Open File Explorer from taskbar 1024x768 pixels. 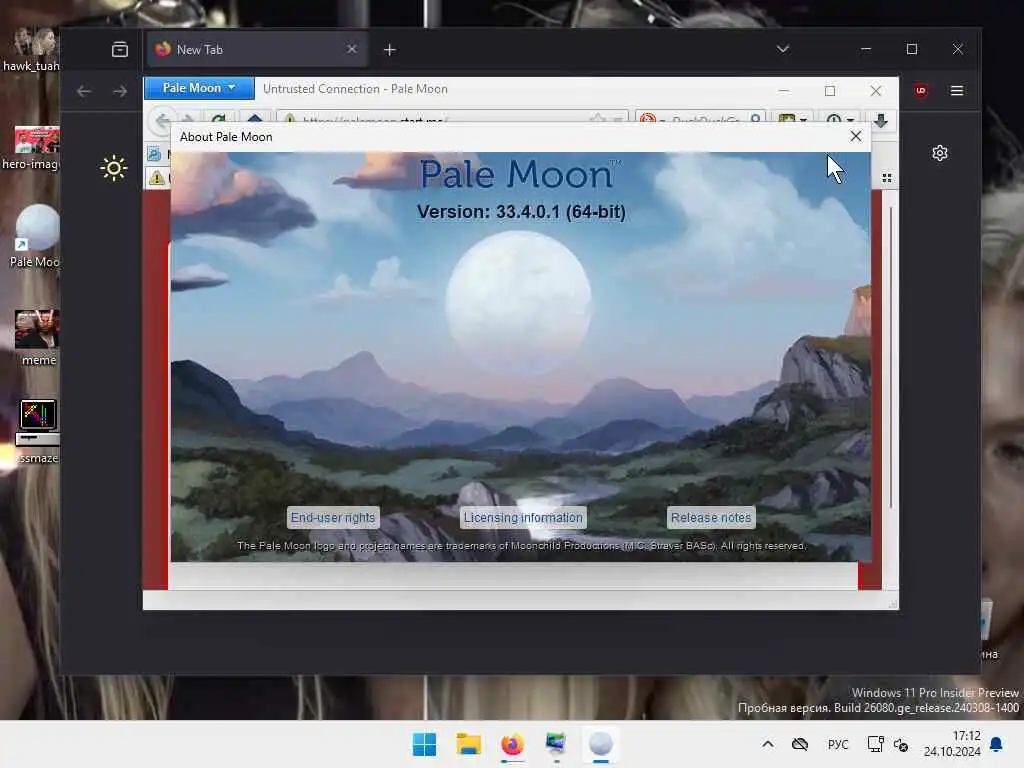click(x=468, y=744)
